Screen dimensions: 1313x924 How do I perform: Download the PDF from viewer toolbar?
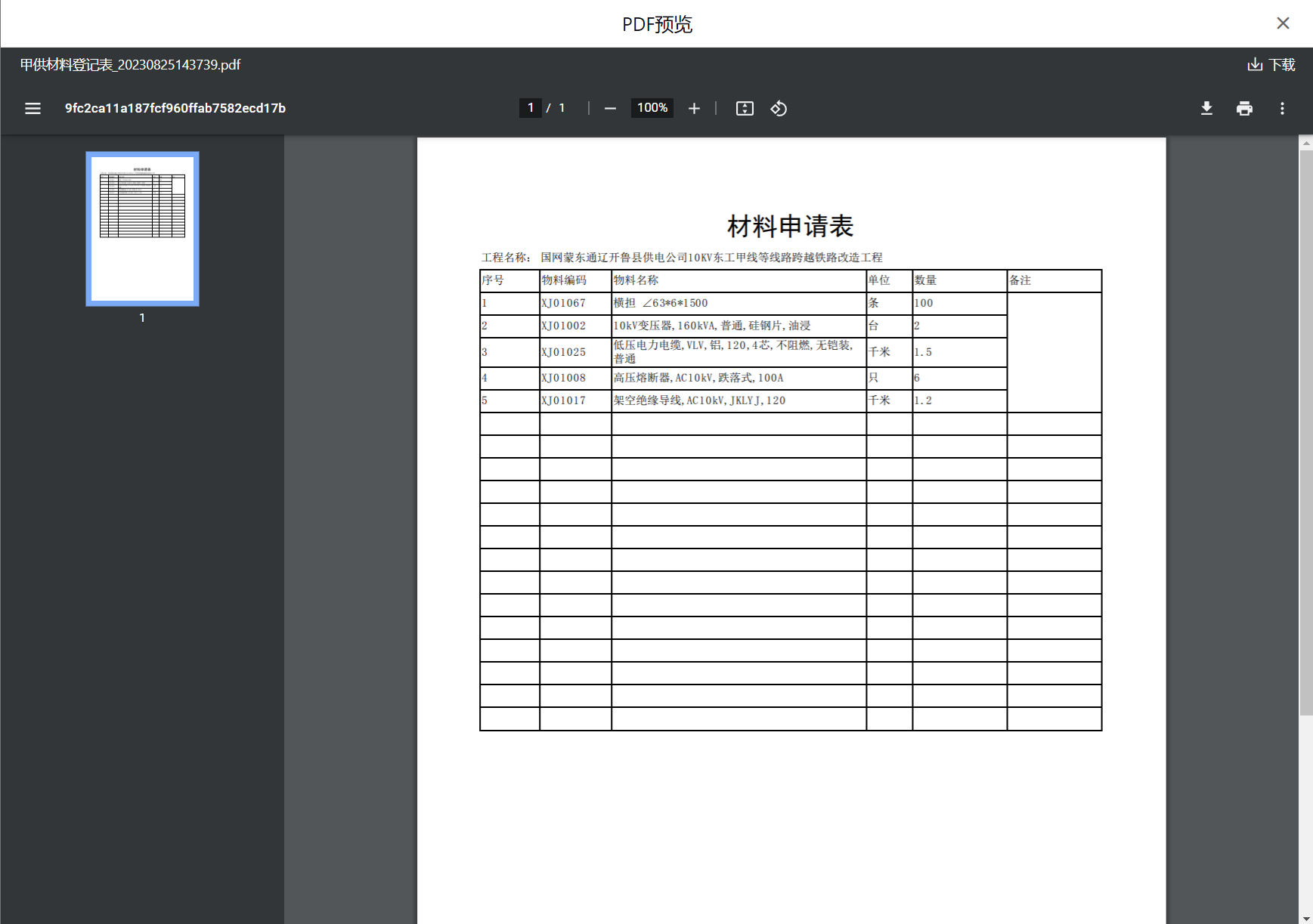coord(1206,109)
